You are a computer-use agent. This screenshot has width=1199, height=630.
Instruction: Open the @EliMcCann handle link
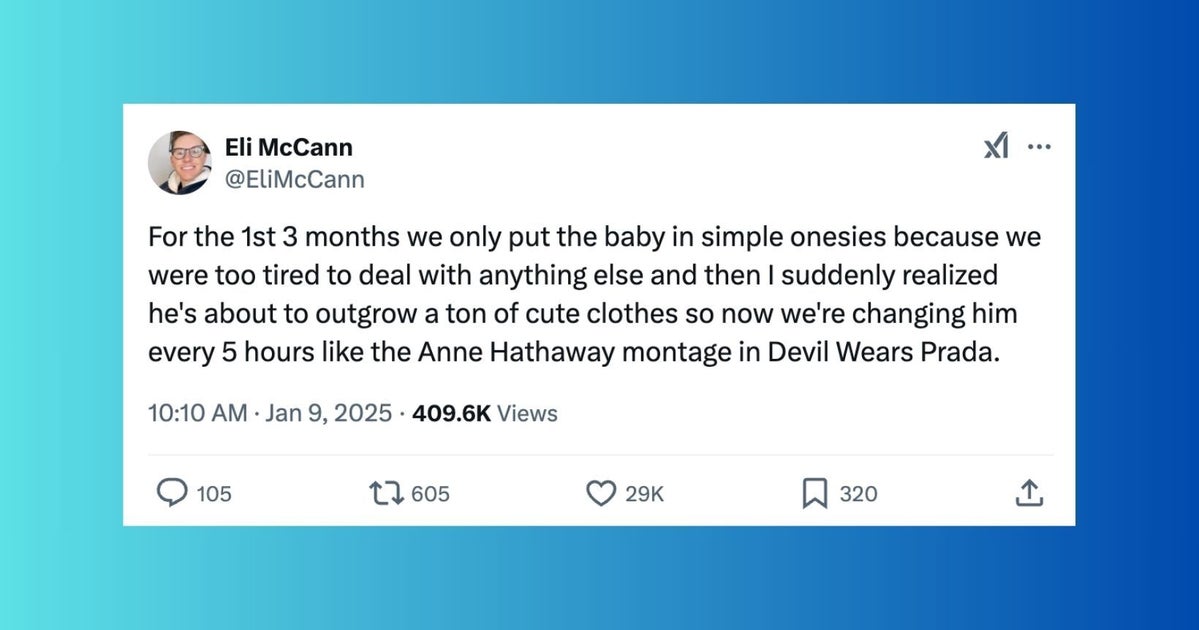pos(296,179)
